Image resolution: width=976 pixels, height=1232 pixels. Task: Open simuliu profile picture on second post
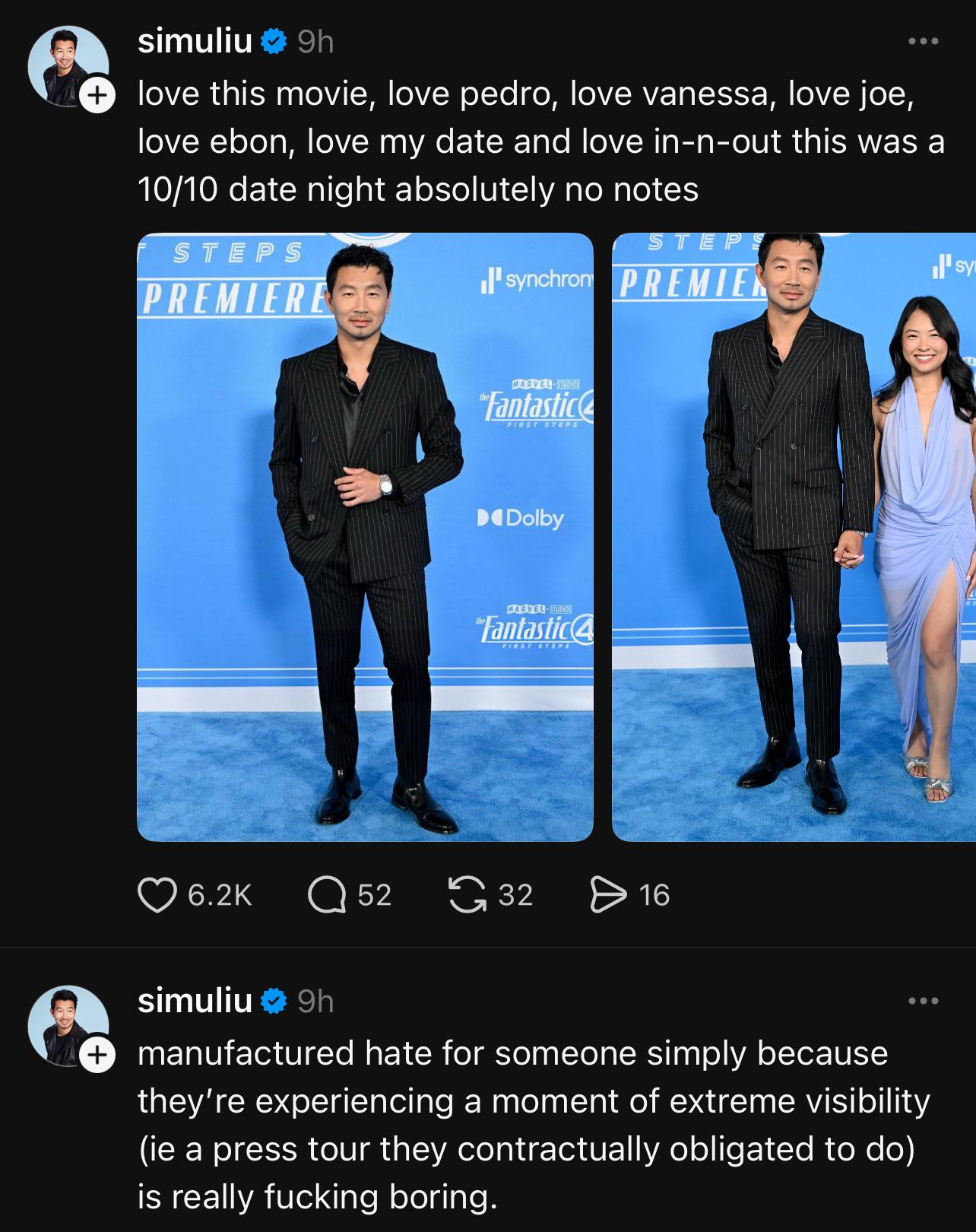[67, 1026]
